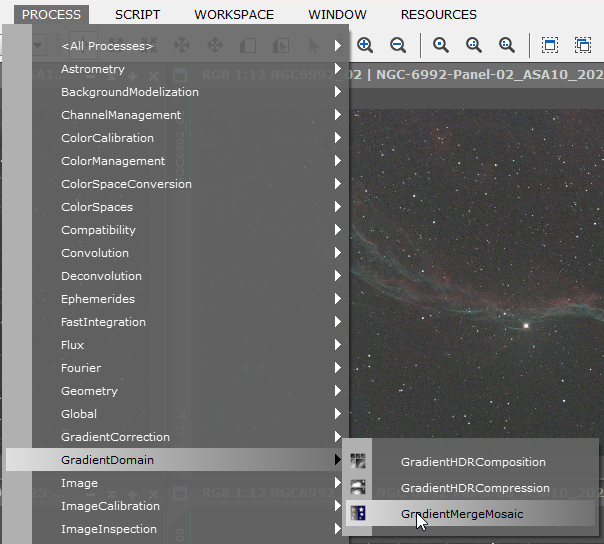Click the Zoom Out magnifier icon
604x544 pixels.
[398, 45]
